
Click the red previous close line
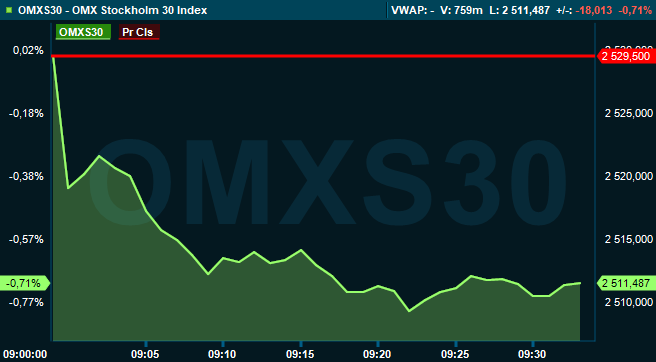tap(323, 56)
